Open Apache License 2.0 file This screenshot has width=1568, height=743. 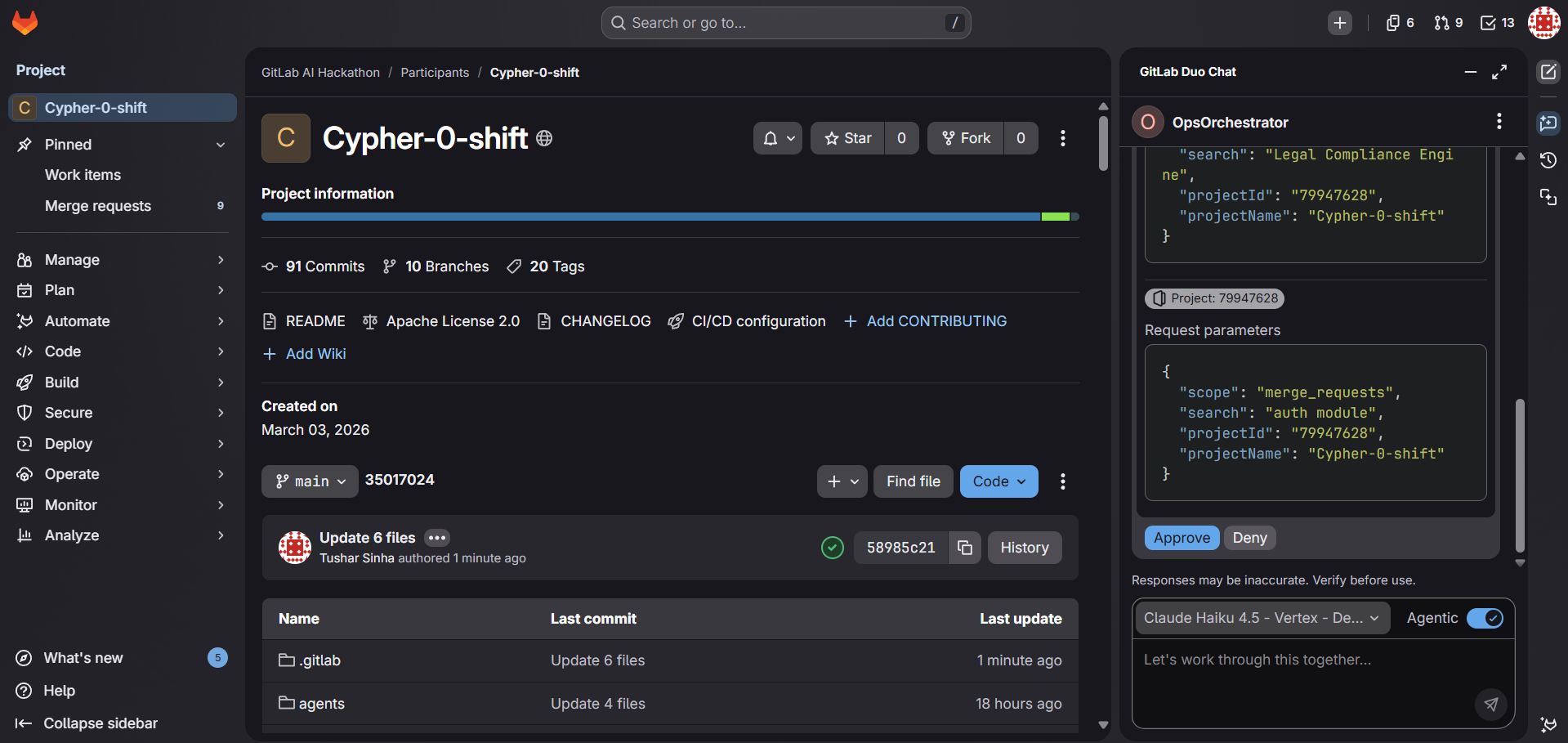[441, 321]
